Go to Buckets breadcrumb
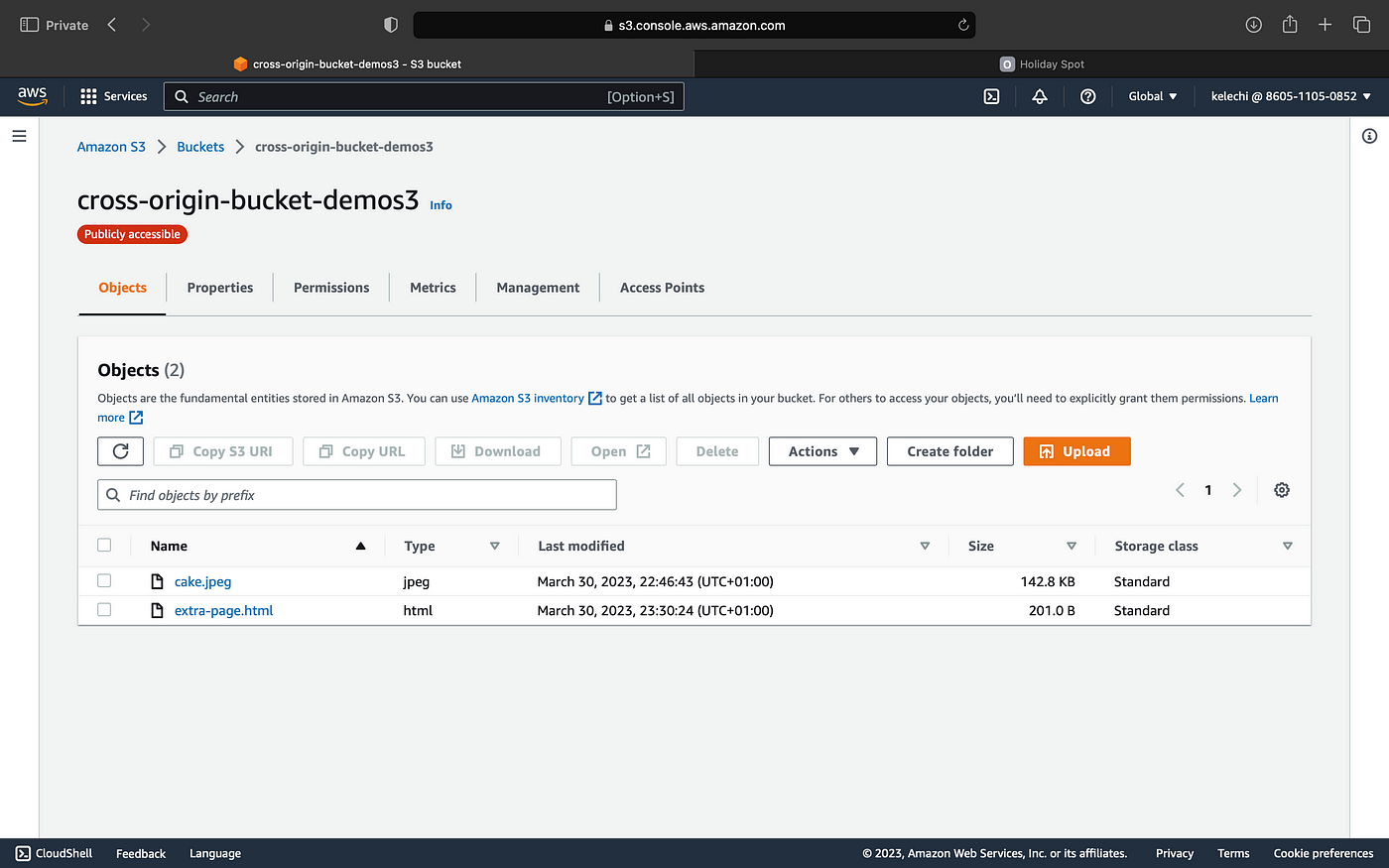The width and height of the screenshot is (1389, 868). 200,147
